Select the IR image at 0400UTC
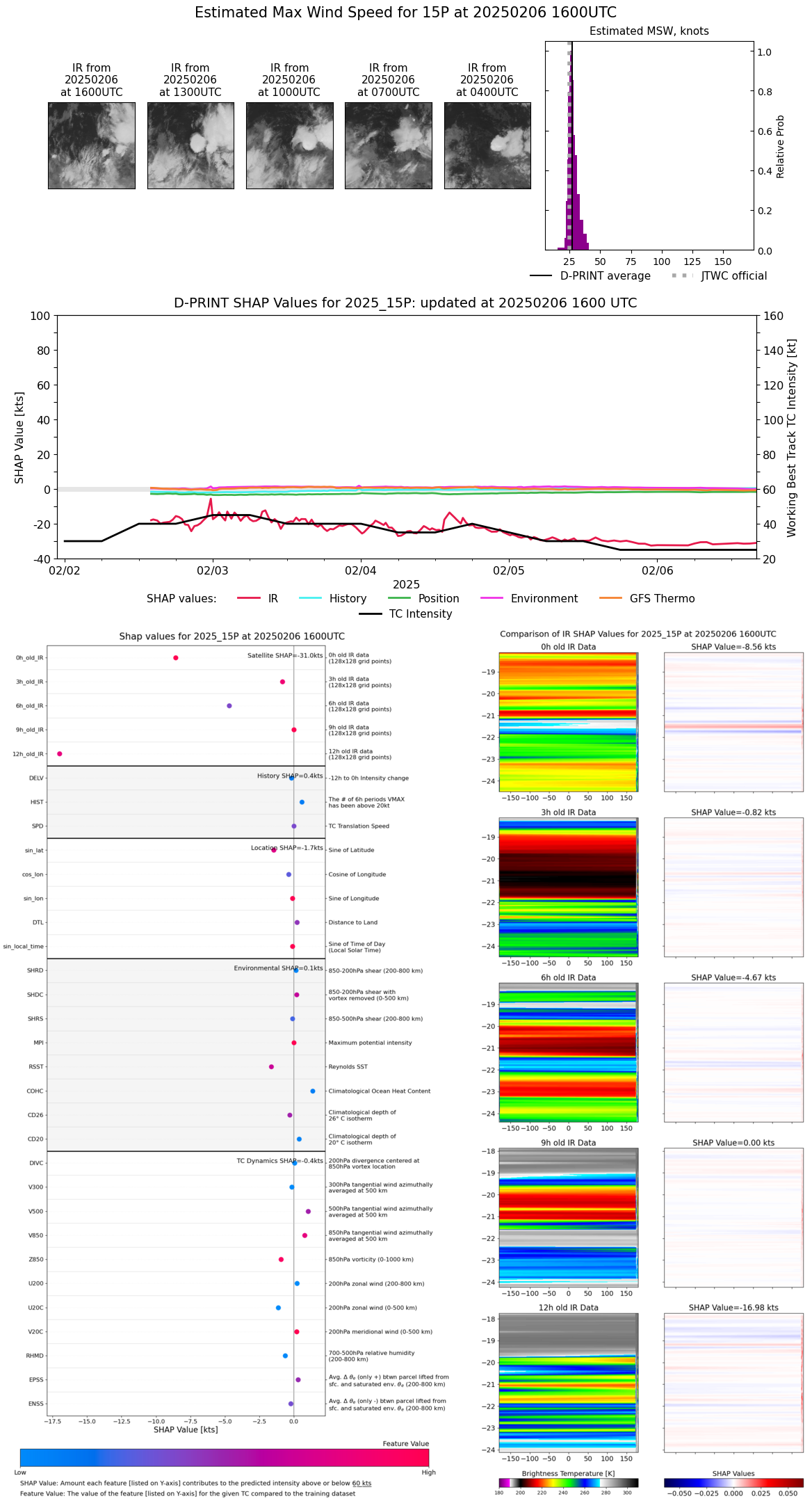812x1501 pixels. click(x=487, y=145)
